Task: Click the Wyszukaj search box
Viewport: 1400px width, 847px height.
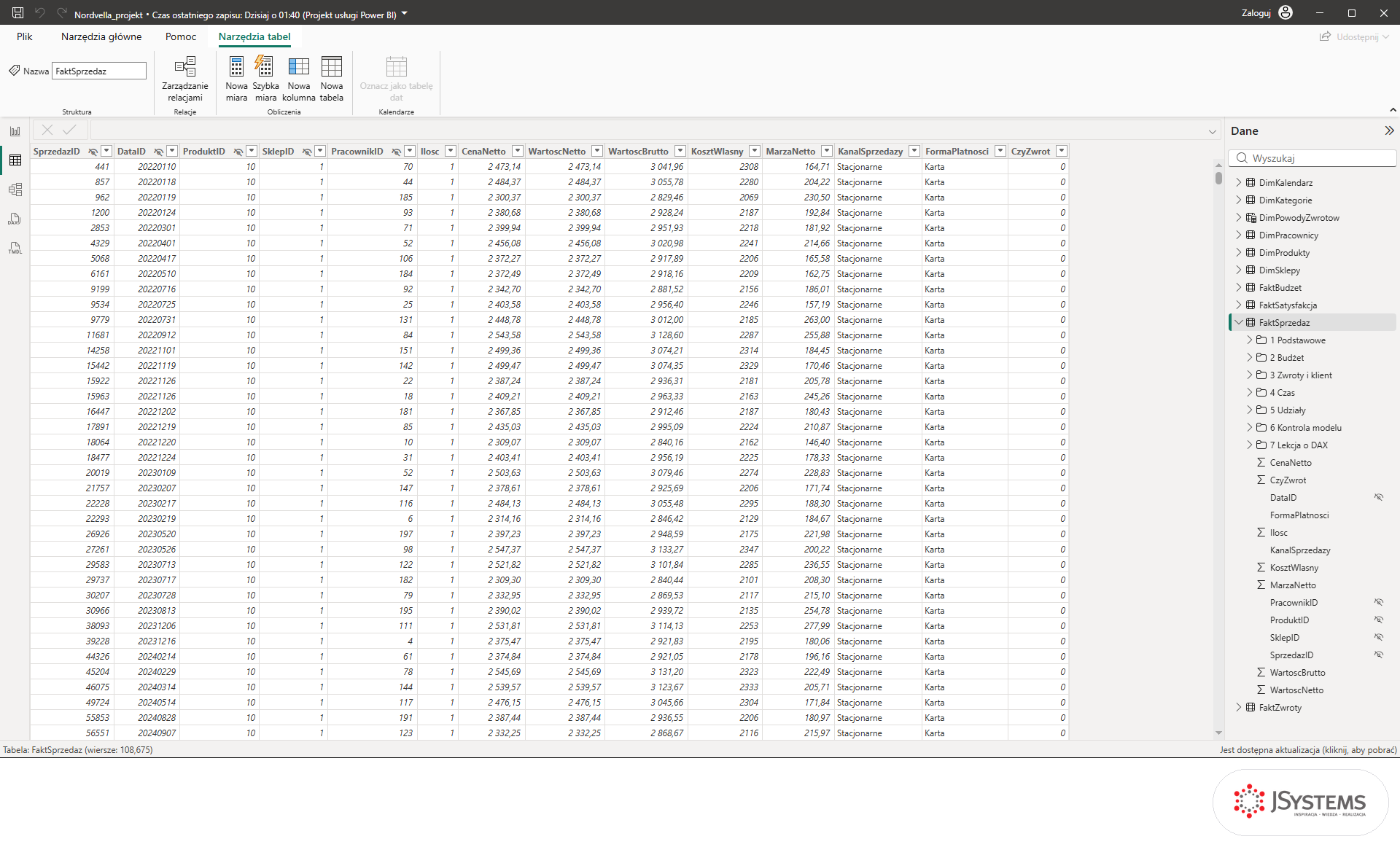Action: click(x=1312, y=158)
